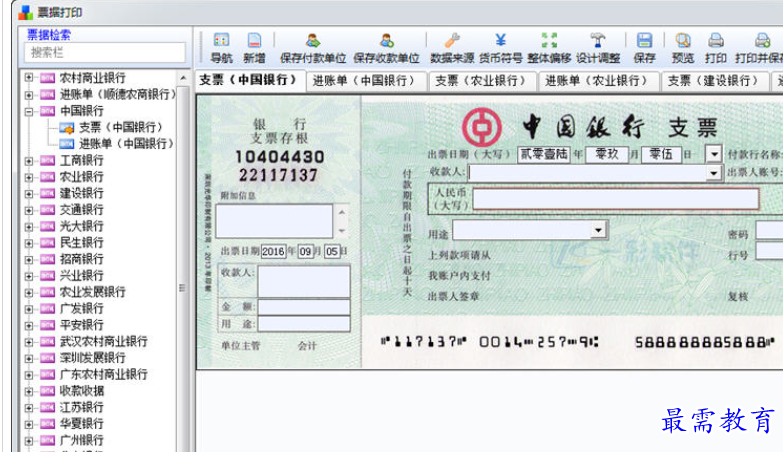Select 广东农村商业银行 tree row

coord(104,375)
